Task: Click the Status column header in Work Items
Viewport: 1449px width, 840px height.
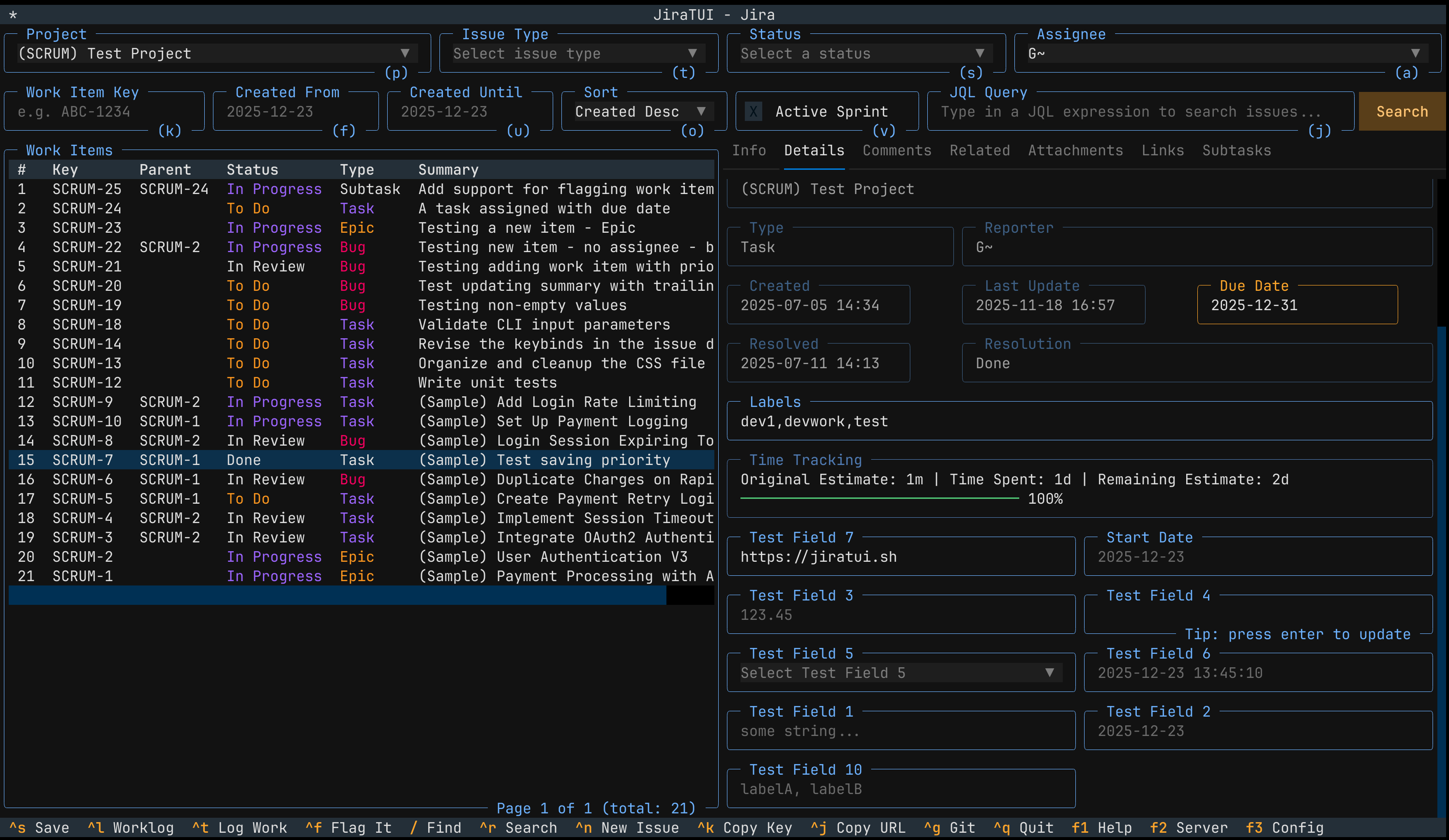Action: pyautogui.click(x=252, y=170)
